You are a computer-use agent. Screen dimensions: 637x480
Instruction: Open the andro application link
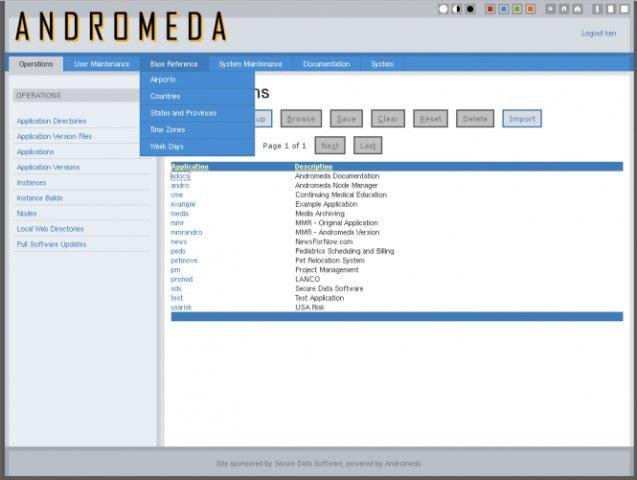point(180,186)
